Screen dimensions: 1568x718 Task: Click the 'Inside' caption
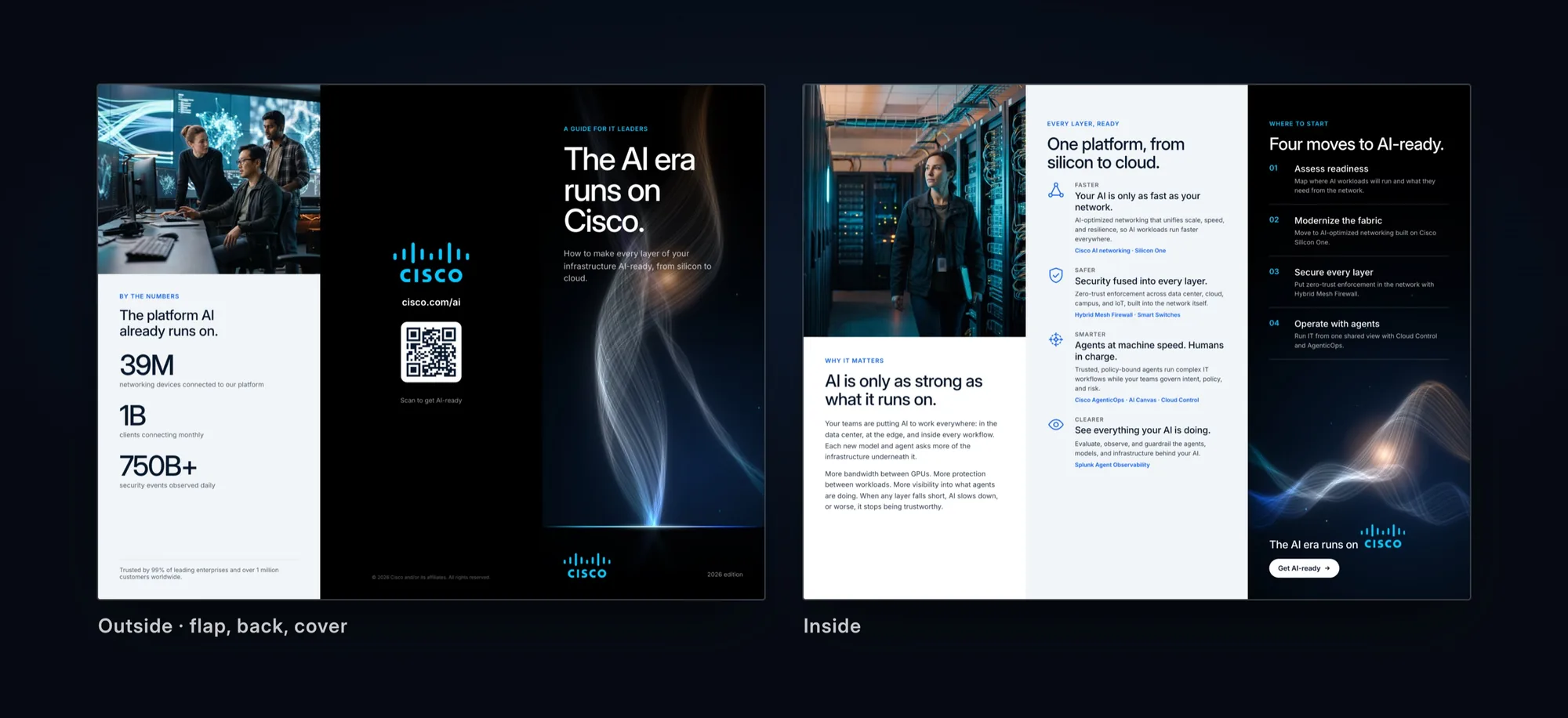point(832,626)
